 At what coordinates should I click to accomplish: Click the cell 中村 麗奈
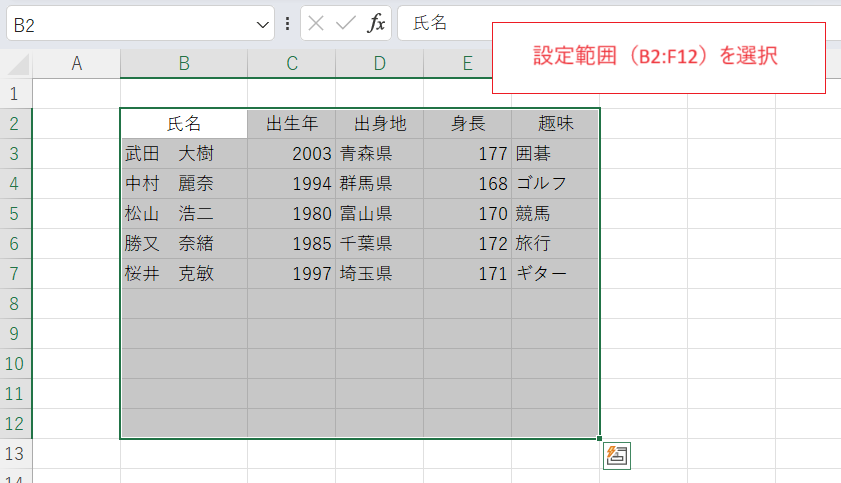184,184
